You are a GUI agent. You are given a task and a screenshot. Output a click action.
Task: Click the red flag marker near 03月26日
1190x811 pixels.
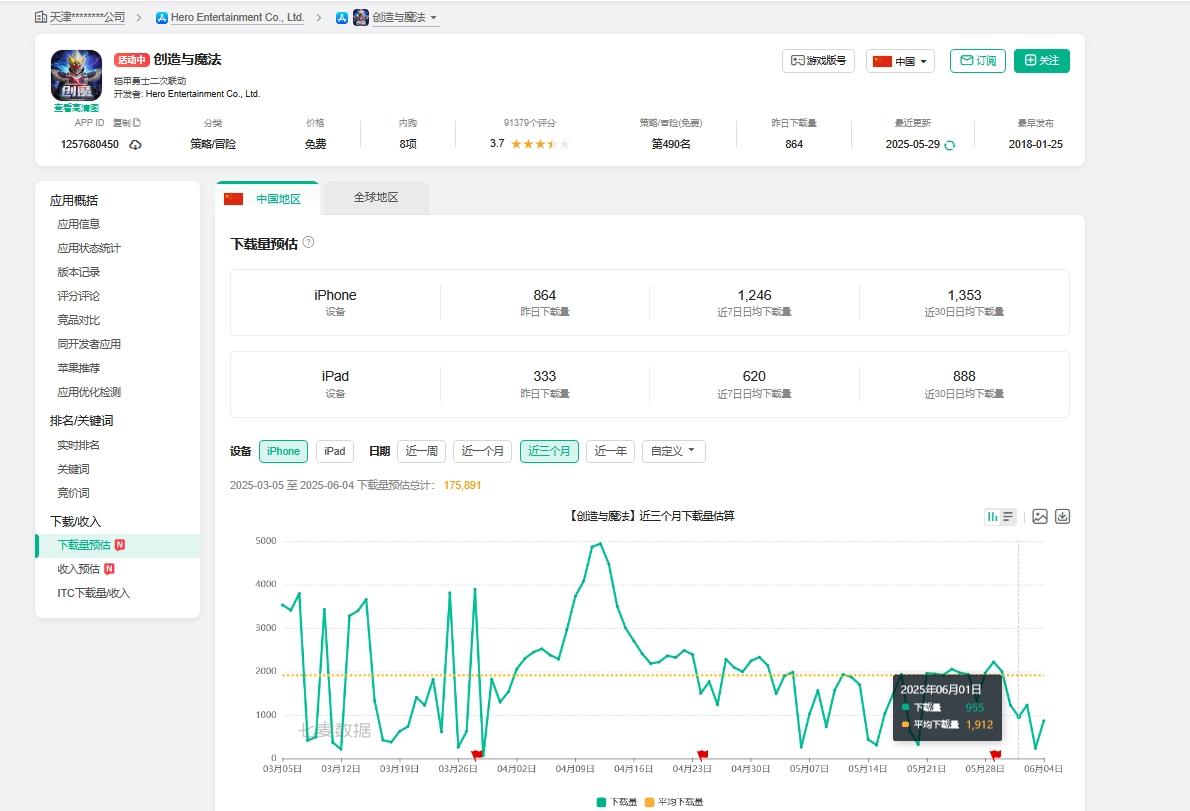477,754
